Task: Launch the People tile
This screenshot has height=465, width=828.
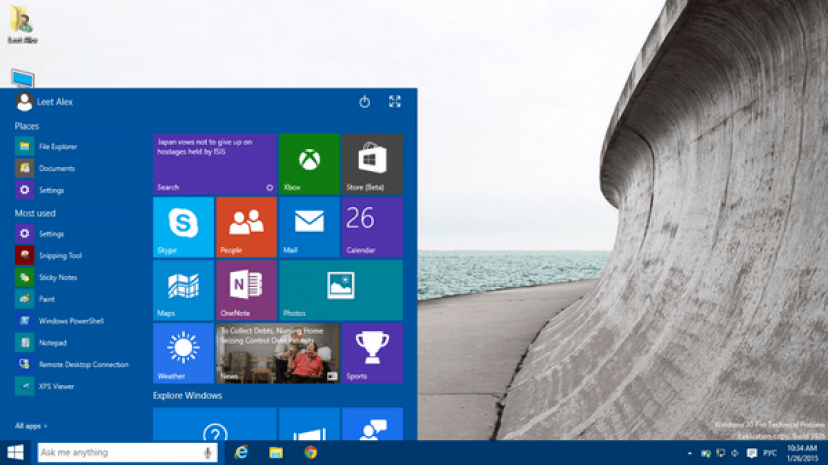Action: [x=246, y=227]
